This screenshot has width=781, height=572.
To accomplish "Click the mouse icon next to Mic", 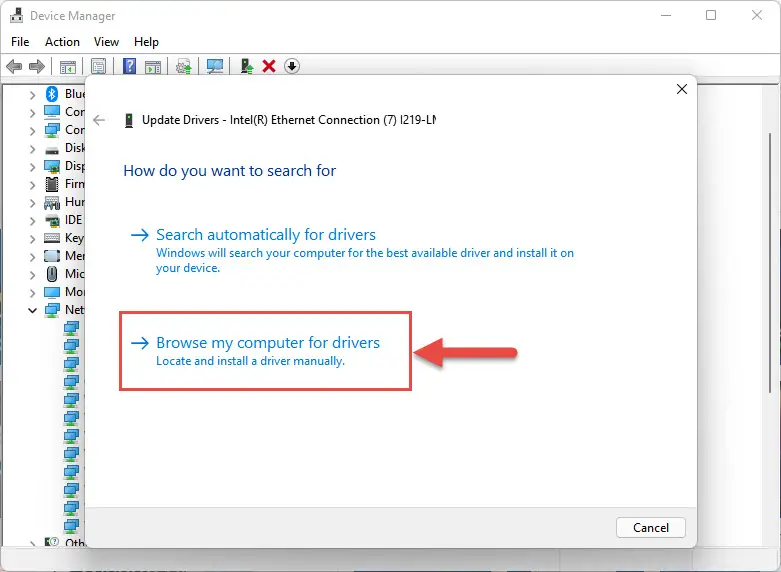I will (52, 274).
